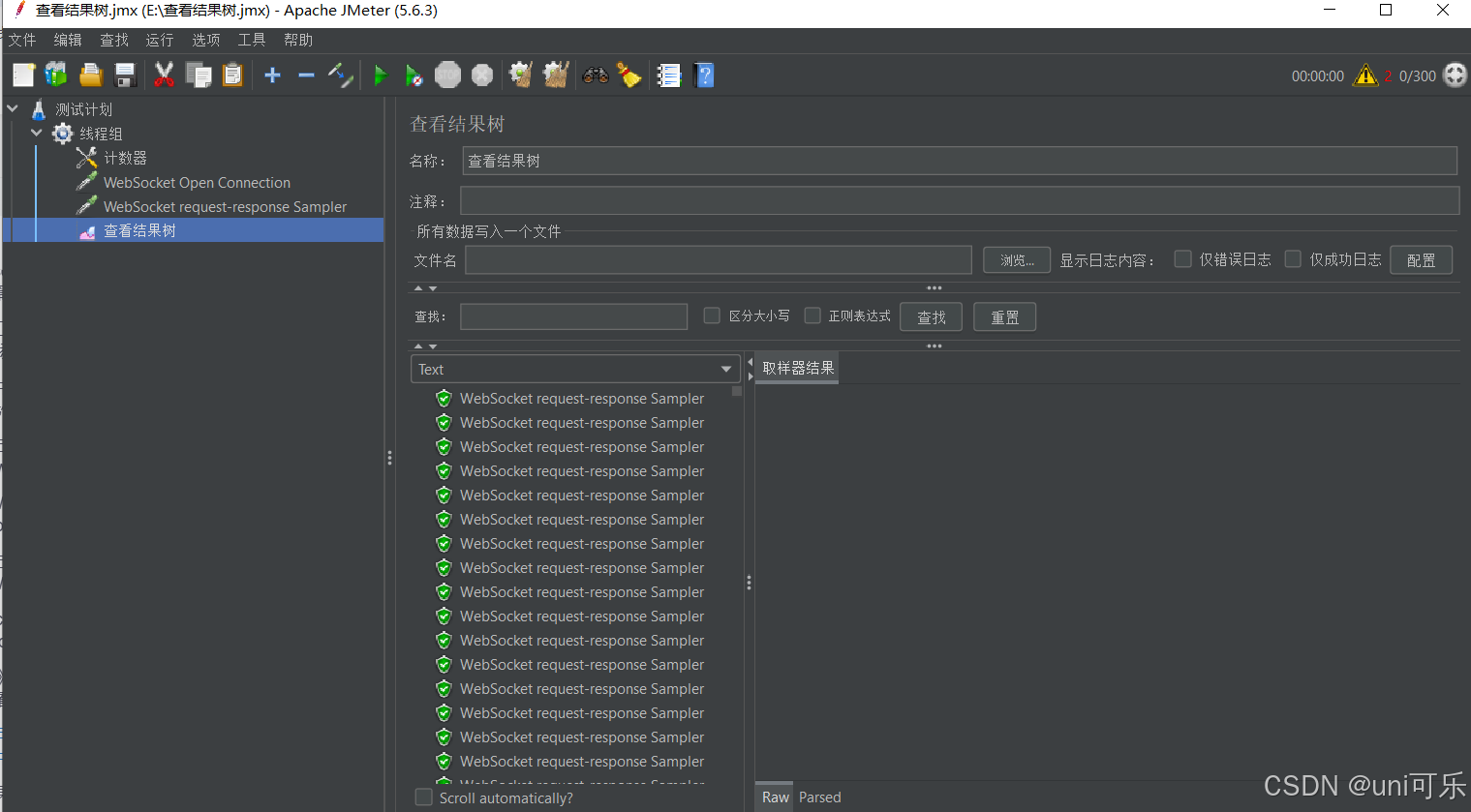The width and height of the screenshot is (1471, 812).
Task: Collapse the 测试计划 tree node
Action: [x=13, y=108]
